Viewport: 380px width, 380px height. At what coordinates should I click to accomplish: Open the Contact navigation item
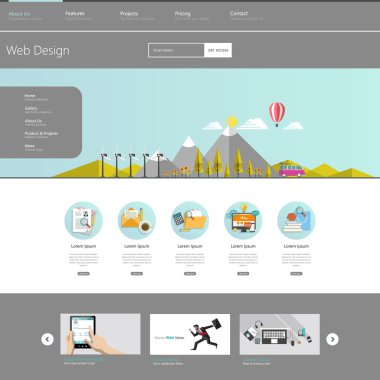tap(239, 13)
